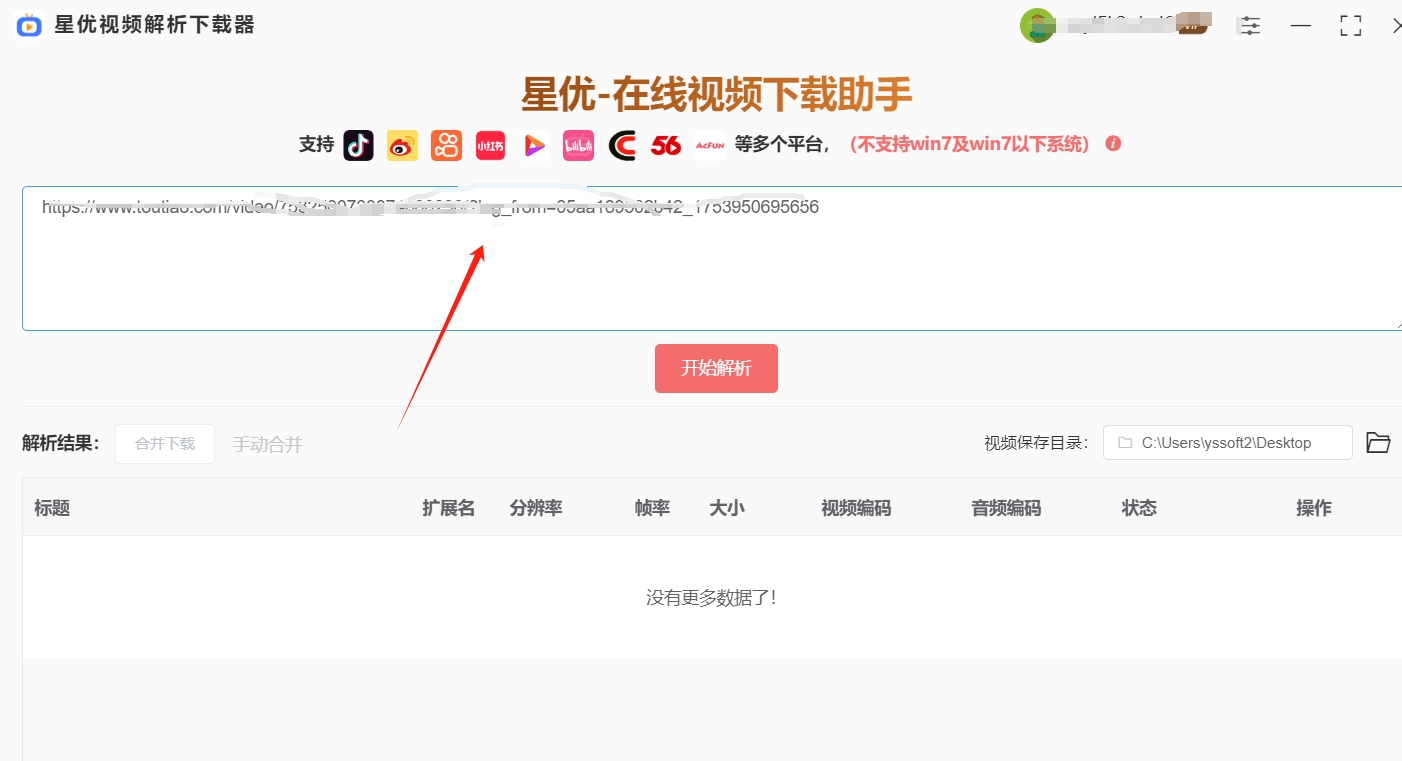Viewport: 1402px width, 761px height.
Task: Click the bilibili platform icon
Action: tap(578, 145)
